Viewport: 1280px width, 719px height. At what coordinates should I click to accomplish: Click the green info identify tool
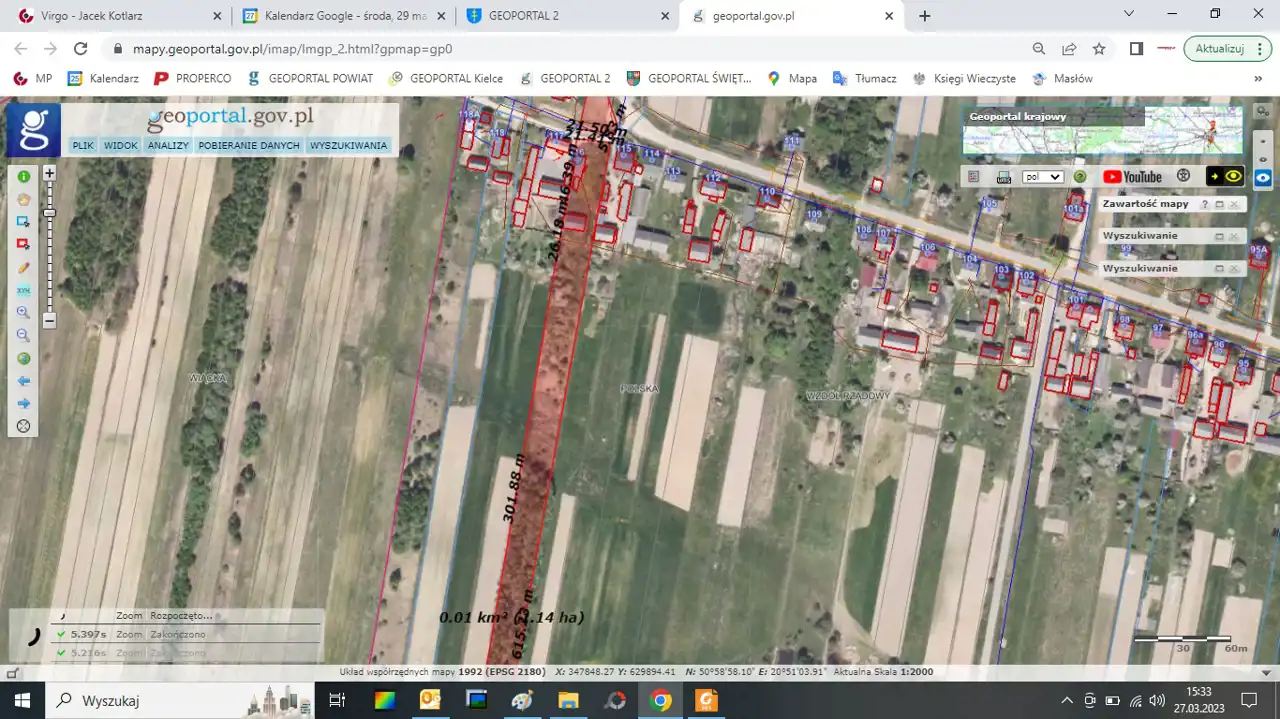(23, 176)
